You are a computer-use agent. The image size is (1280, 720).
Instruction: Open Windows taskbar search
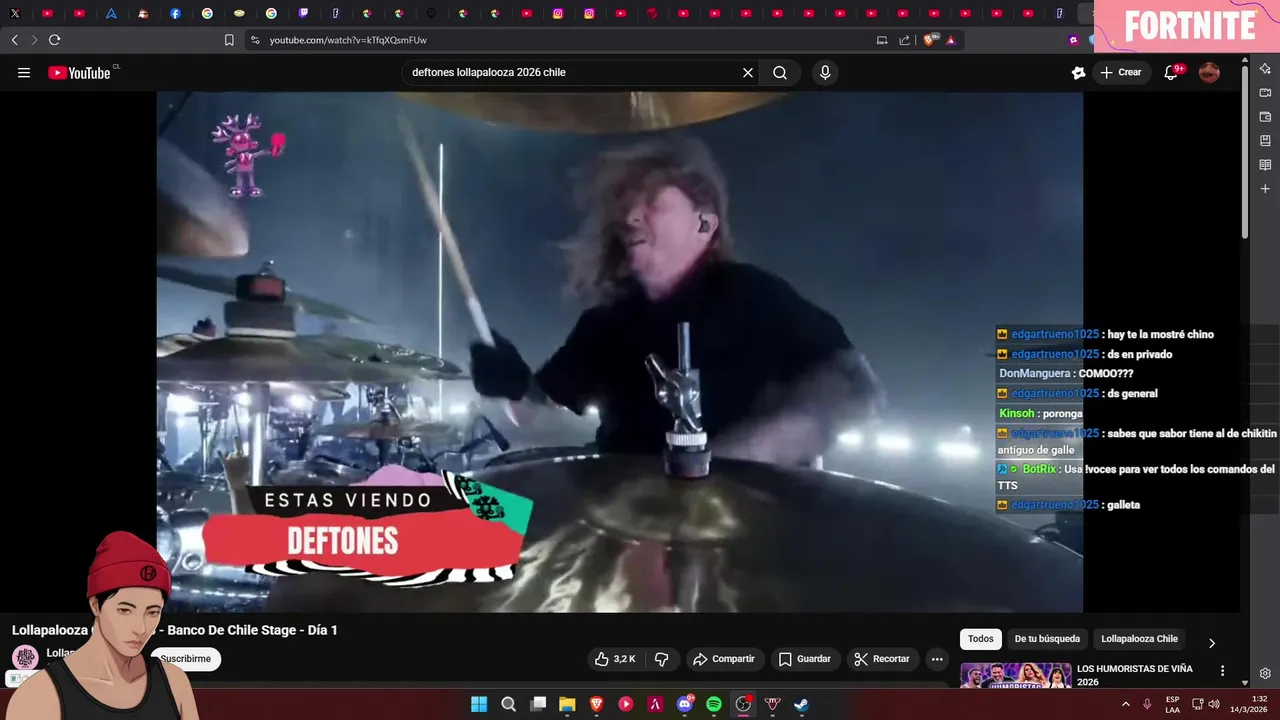(x=508, y=704)
